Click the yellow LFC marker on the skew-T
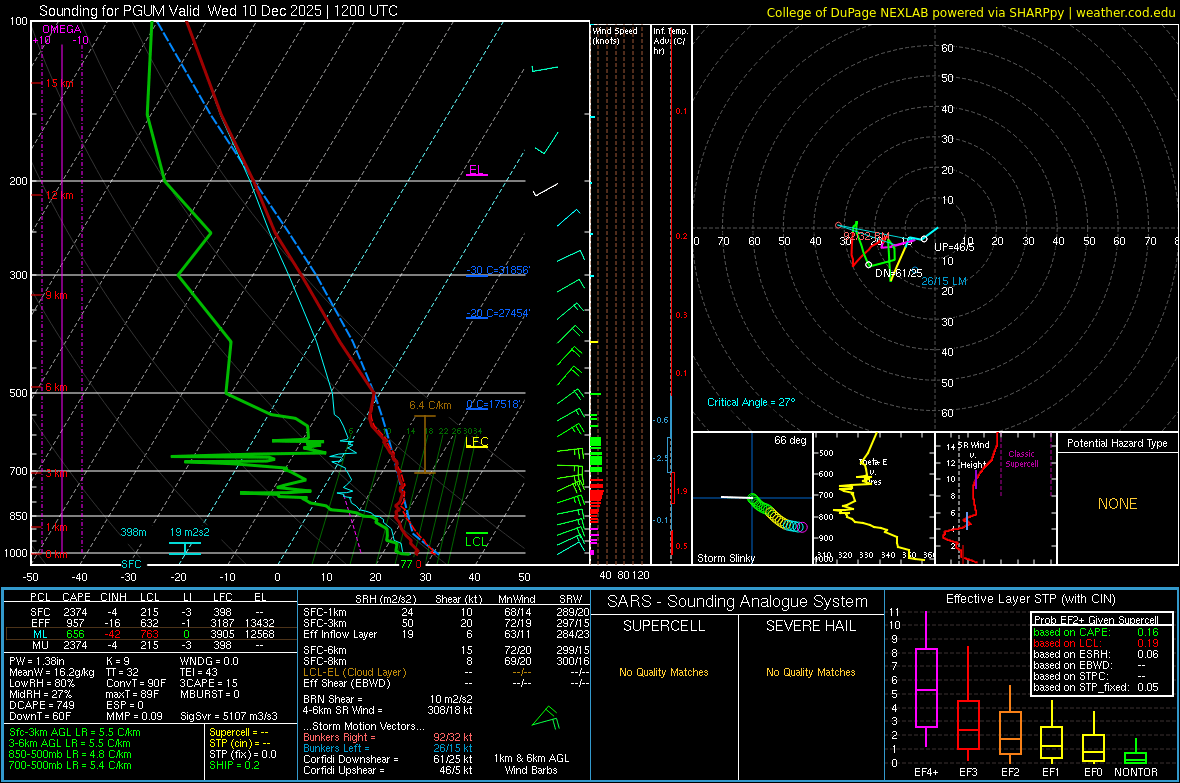This screenshot has width=1180, height=783. [x=476, y=442]
